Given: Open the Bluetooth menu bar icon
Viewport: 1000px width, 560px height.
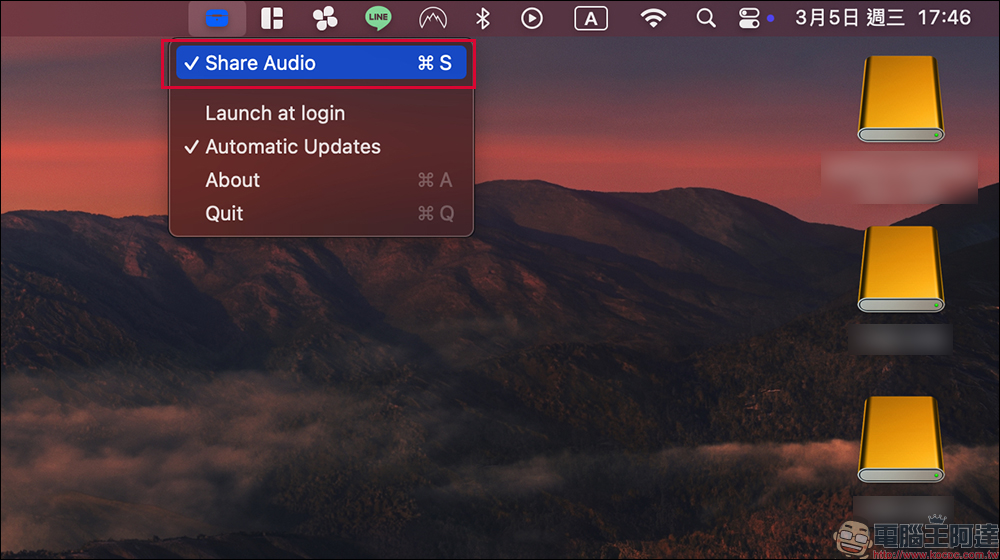Looking at the screenshot, I should click(x=483, y=18).
